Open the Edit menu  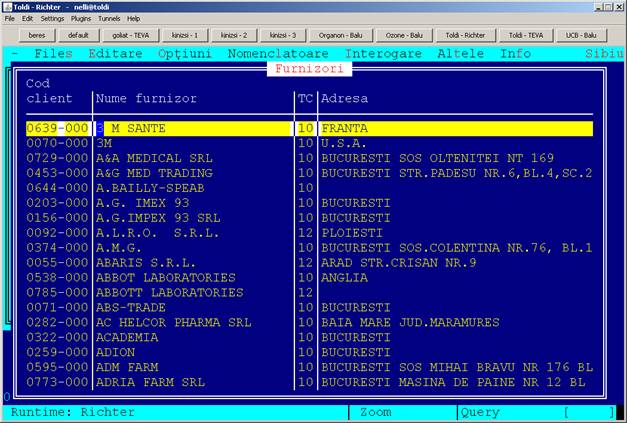(x=27, y=19)
